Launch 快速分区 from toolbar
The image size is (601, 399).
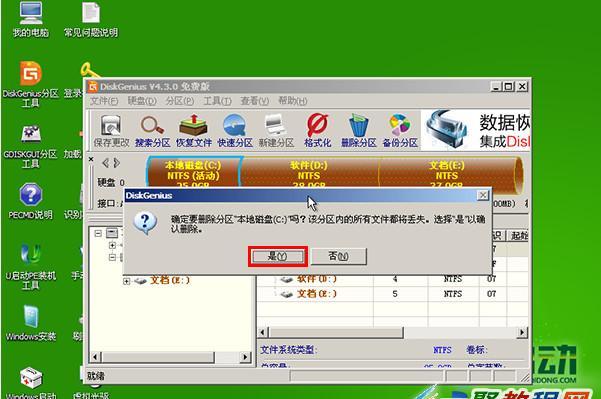(235, 131)
